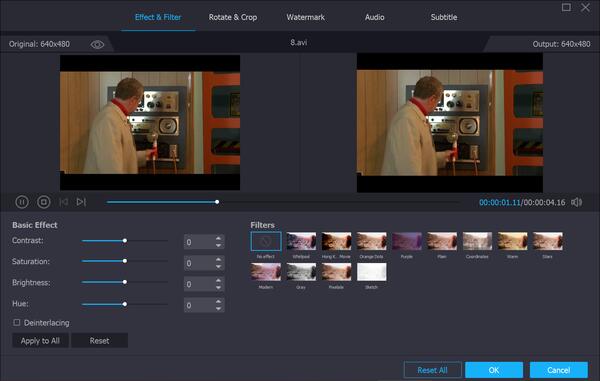Apply the Modern filter
The image size is (600, 381).
coord(266,272)
